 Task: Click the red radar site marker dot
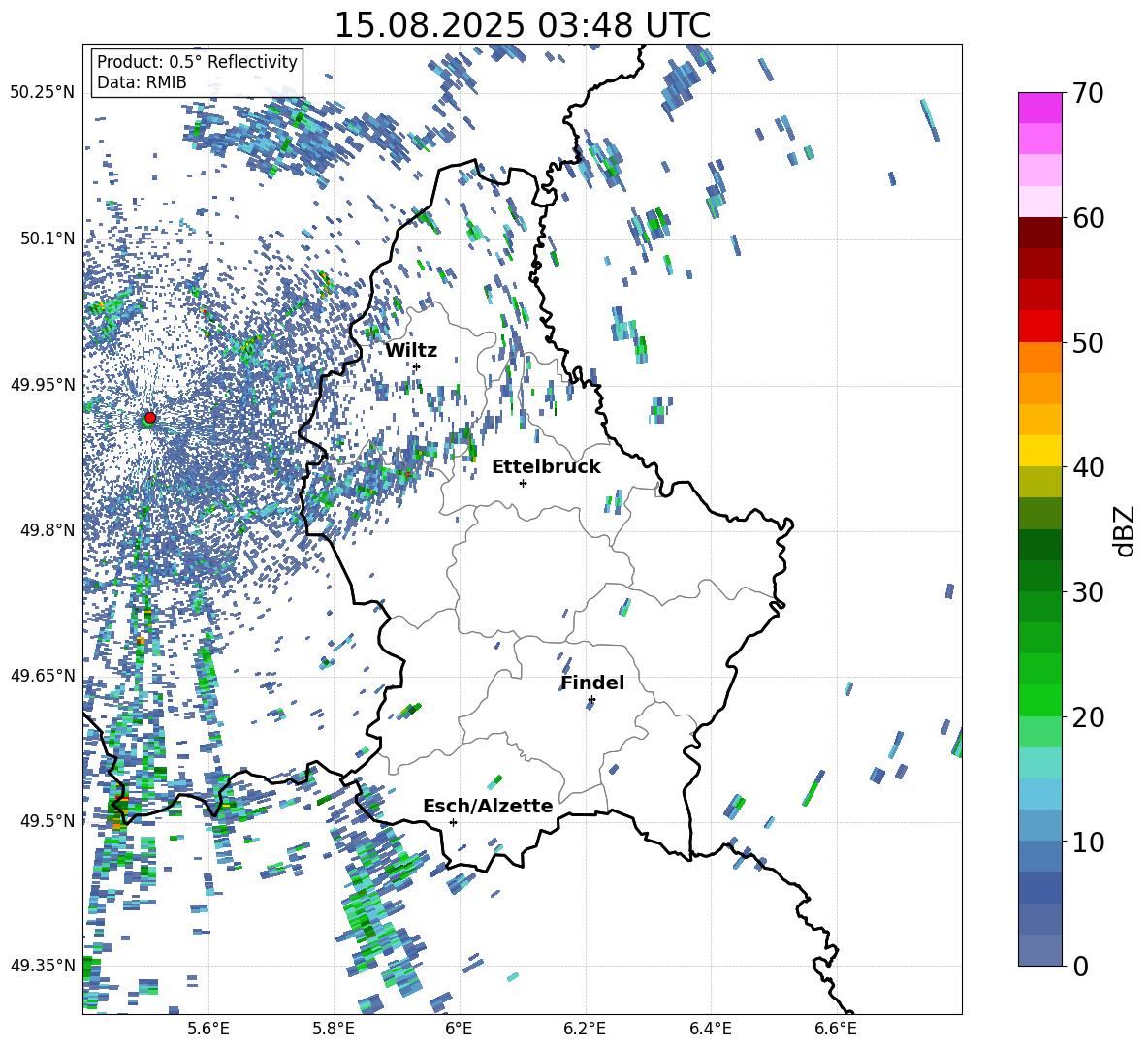pyautogui.click(x=150, y=418)
